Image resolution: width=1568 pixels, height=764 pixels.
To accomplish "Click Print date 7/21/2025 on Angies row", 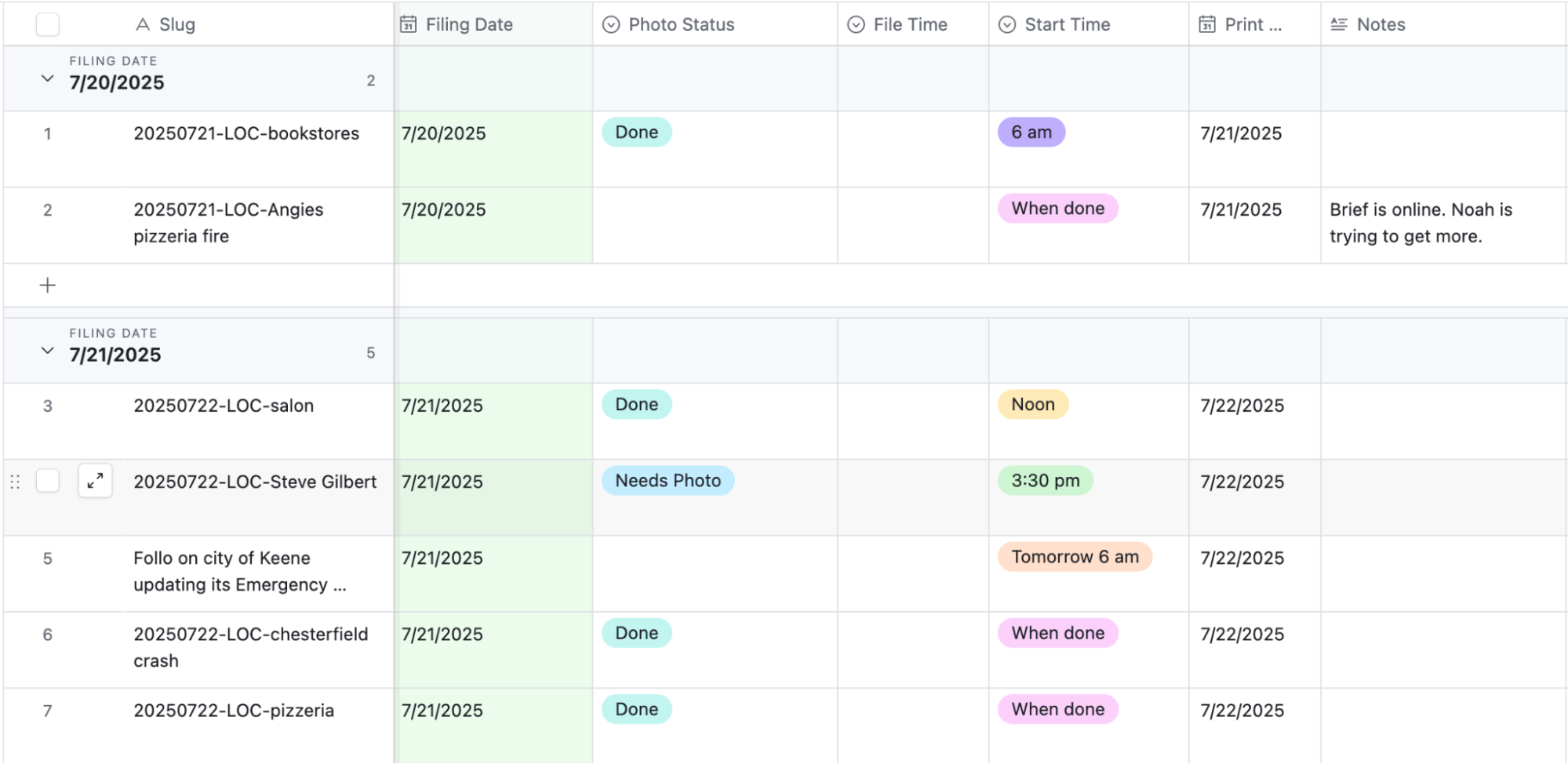I will [1241, 209].
